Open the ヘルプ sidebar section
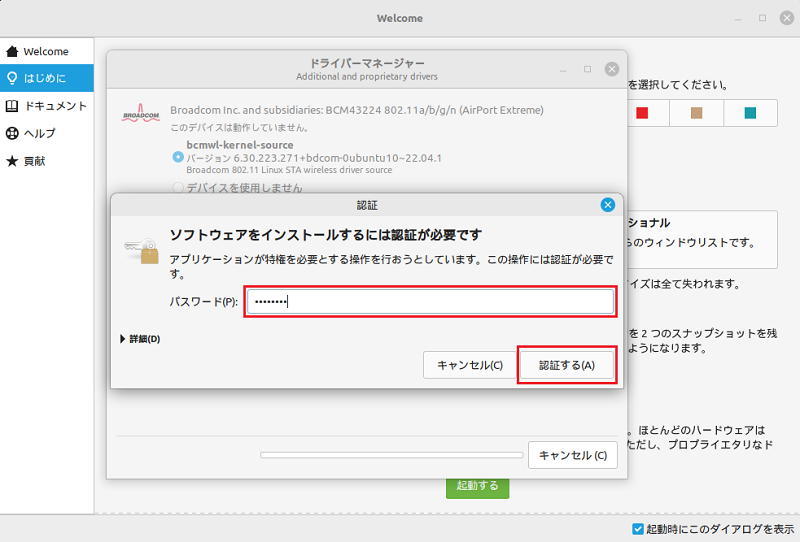The width and height of the screenshot is (800, 542). (46, 133)
